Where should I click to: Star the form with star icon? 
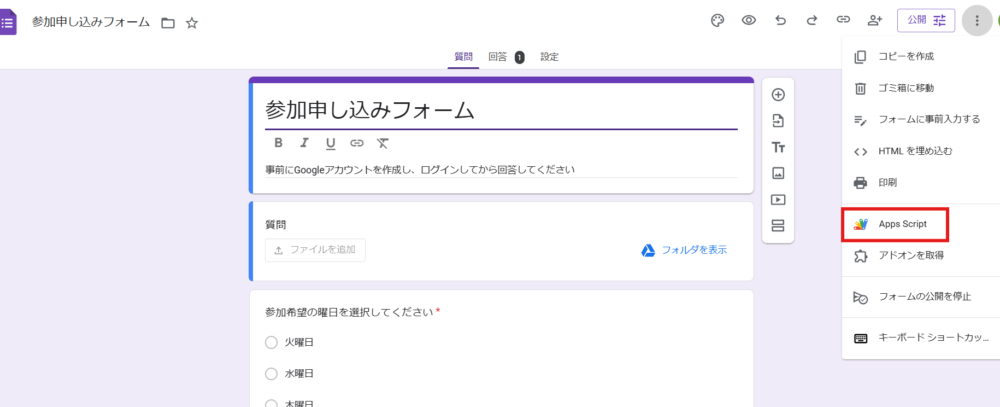pos(192,22)
